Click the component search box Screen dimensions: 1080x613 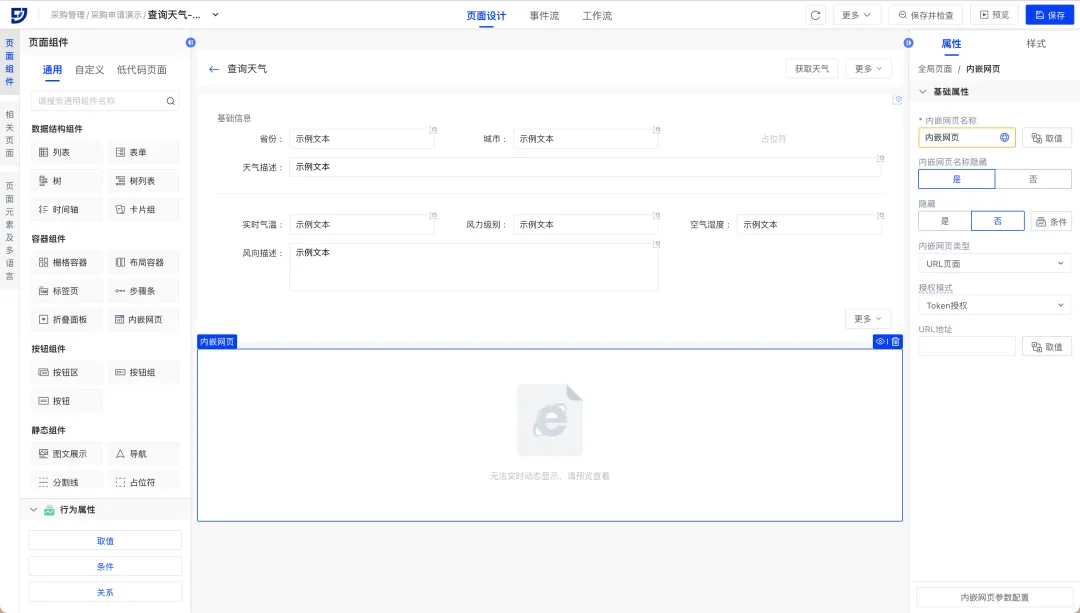coord(105,101)
